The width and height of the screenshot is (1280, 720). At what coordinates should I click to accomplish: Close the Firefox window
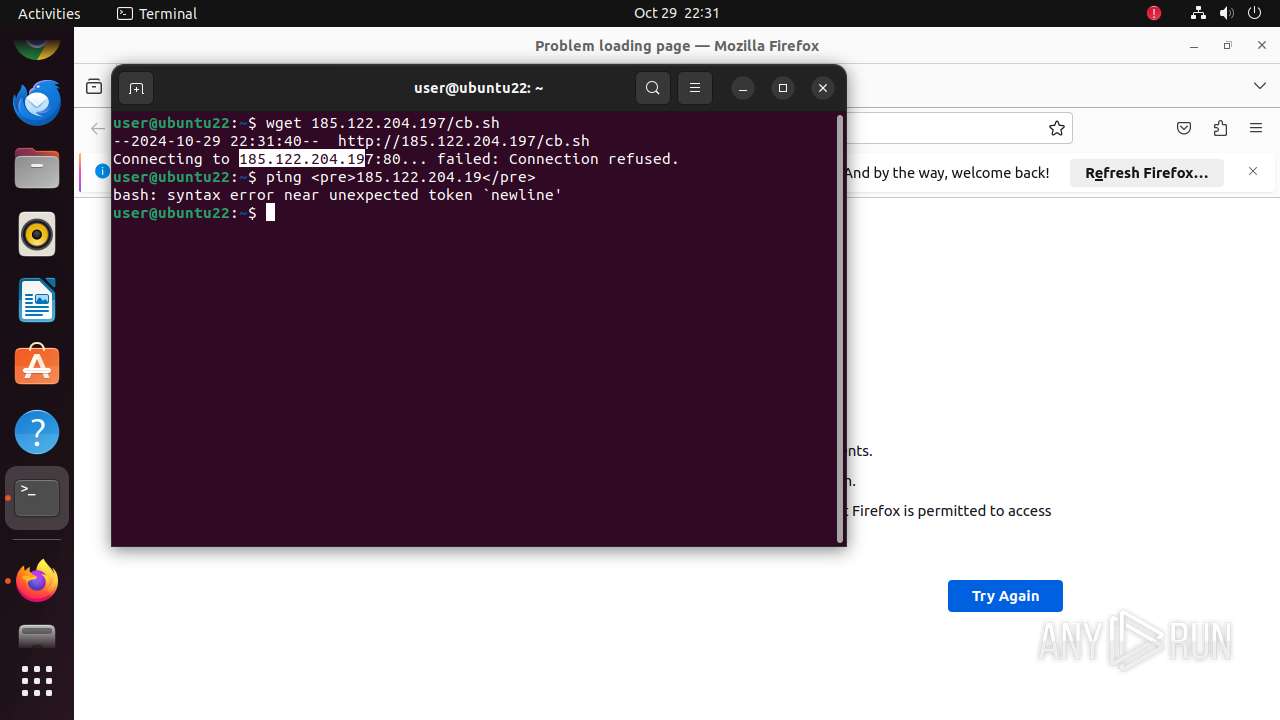click(1260, 46)
